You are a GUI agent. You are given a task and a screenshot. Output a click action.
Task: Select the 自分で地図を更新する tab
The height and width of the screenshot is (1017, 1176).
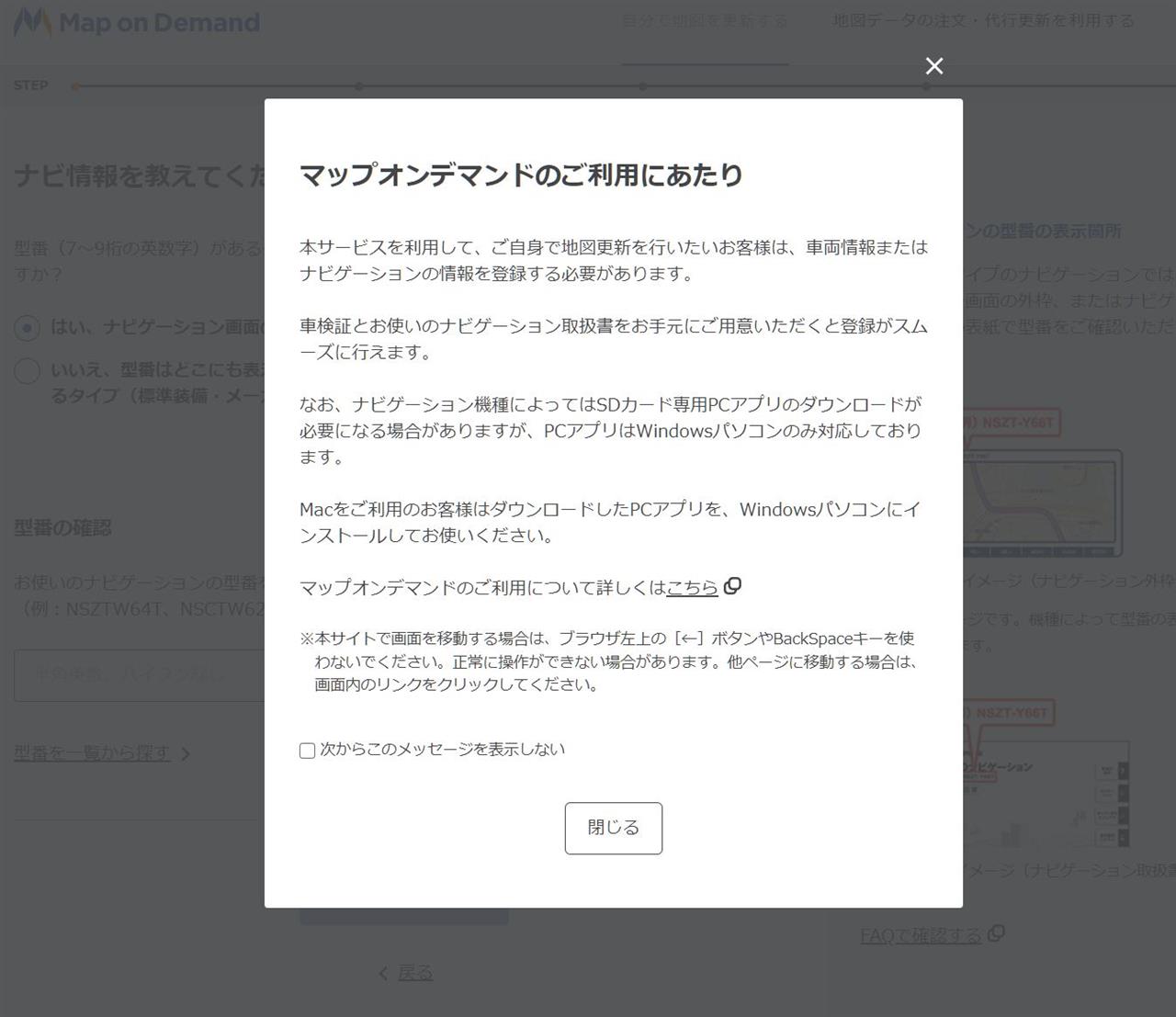(x=705, y=20)
